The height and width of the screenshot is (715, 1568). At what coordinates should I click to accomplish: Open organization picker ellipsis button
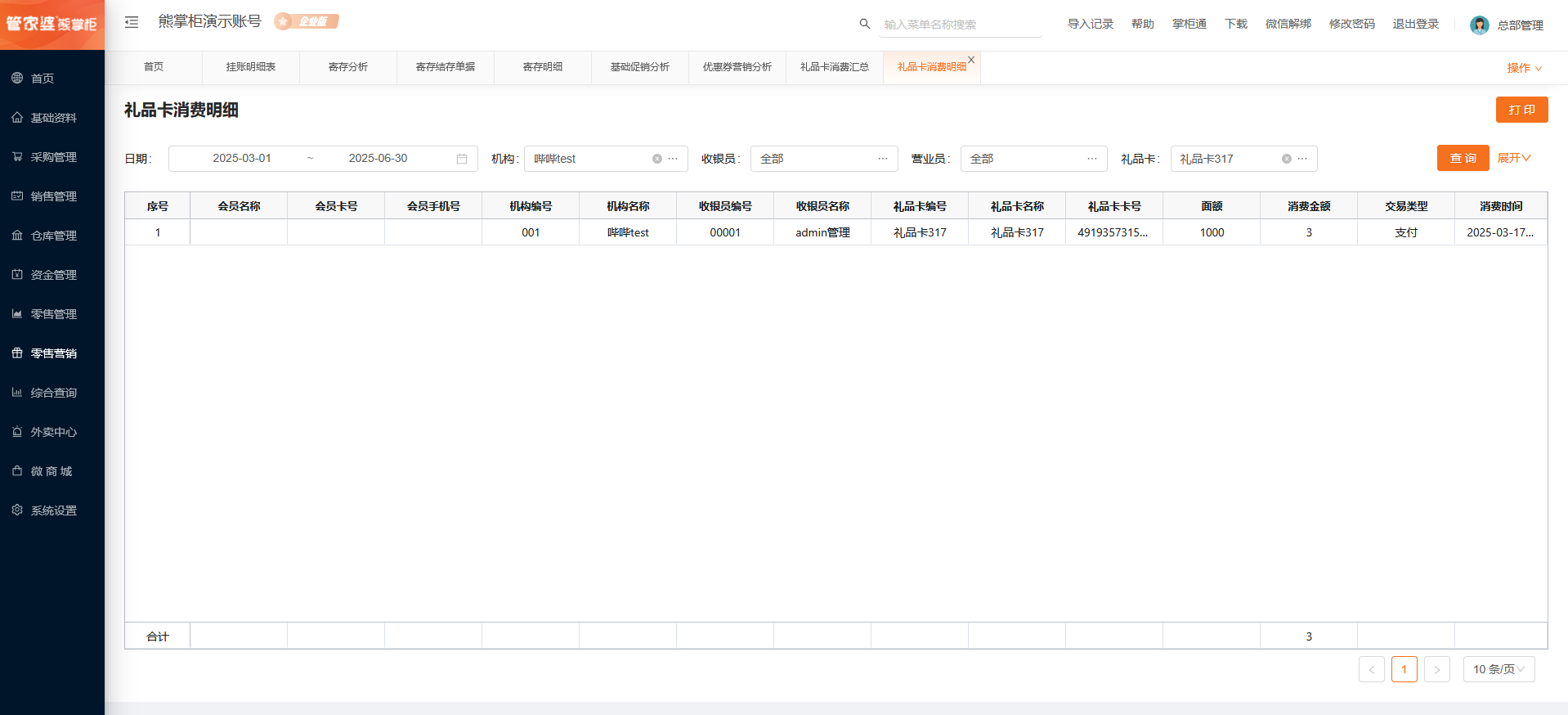(x=673, y=159)
